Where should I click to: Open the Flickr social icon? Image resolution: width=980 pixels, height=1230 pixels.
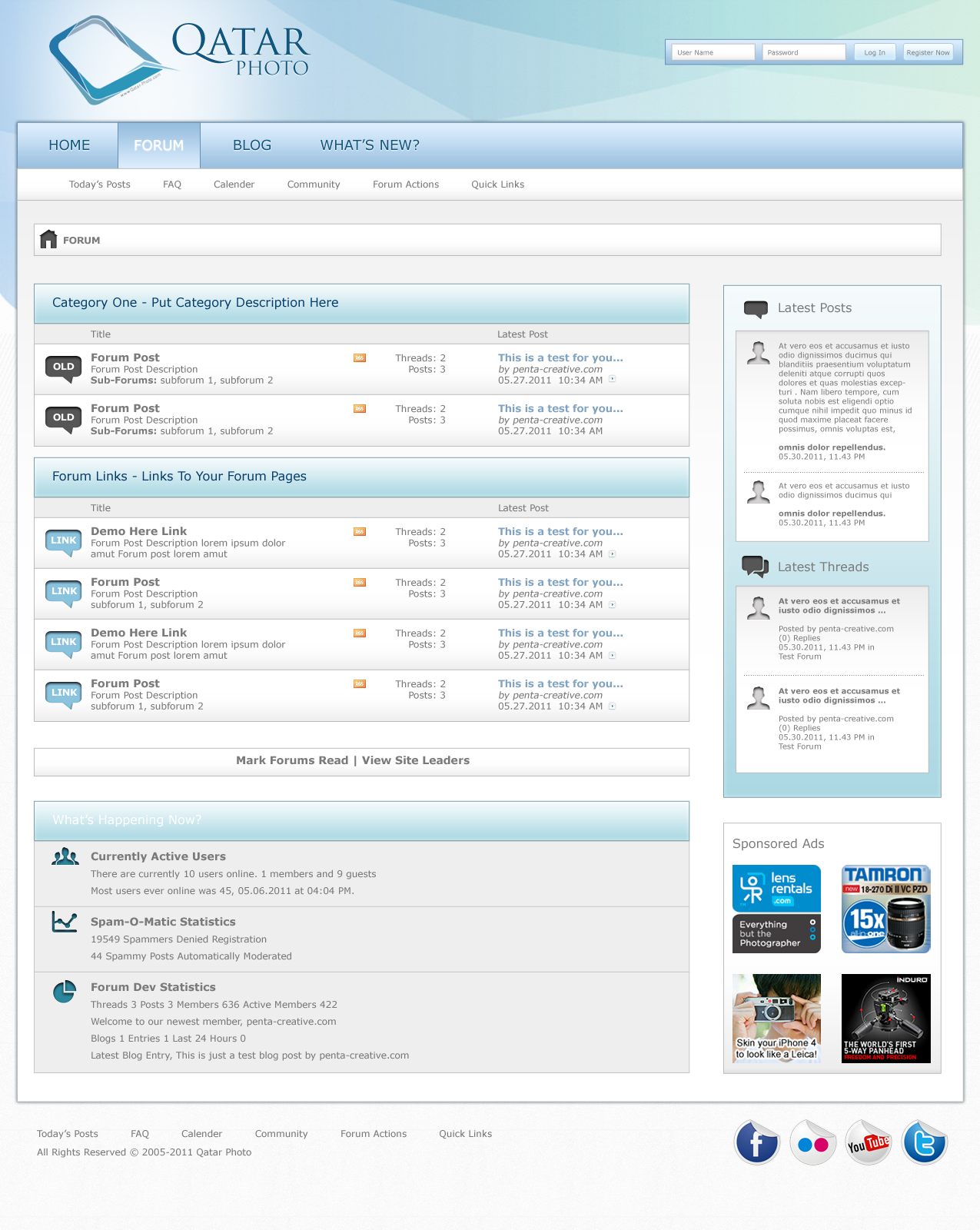tap(812, 1143)
